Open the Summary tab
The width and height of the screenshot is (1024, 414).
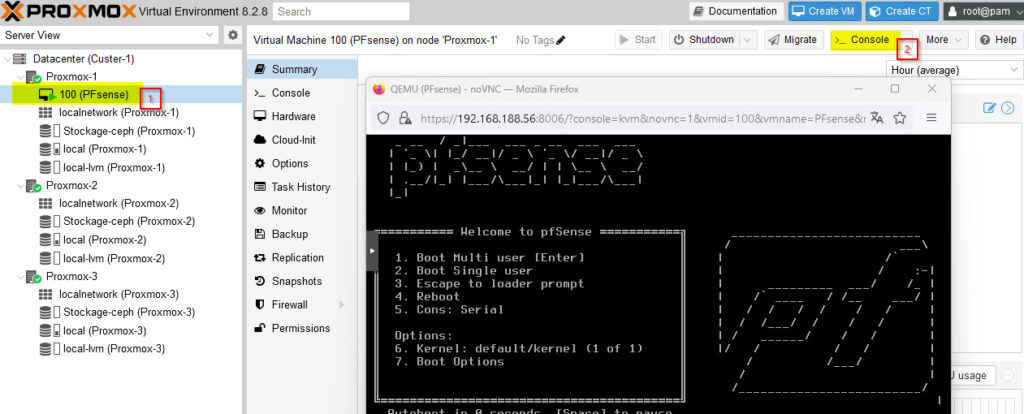point(302,69)
